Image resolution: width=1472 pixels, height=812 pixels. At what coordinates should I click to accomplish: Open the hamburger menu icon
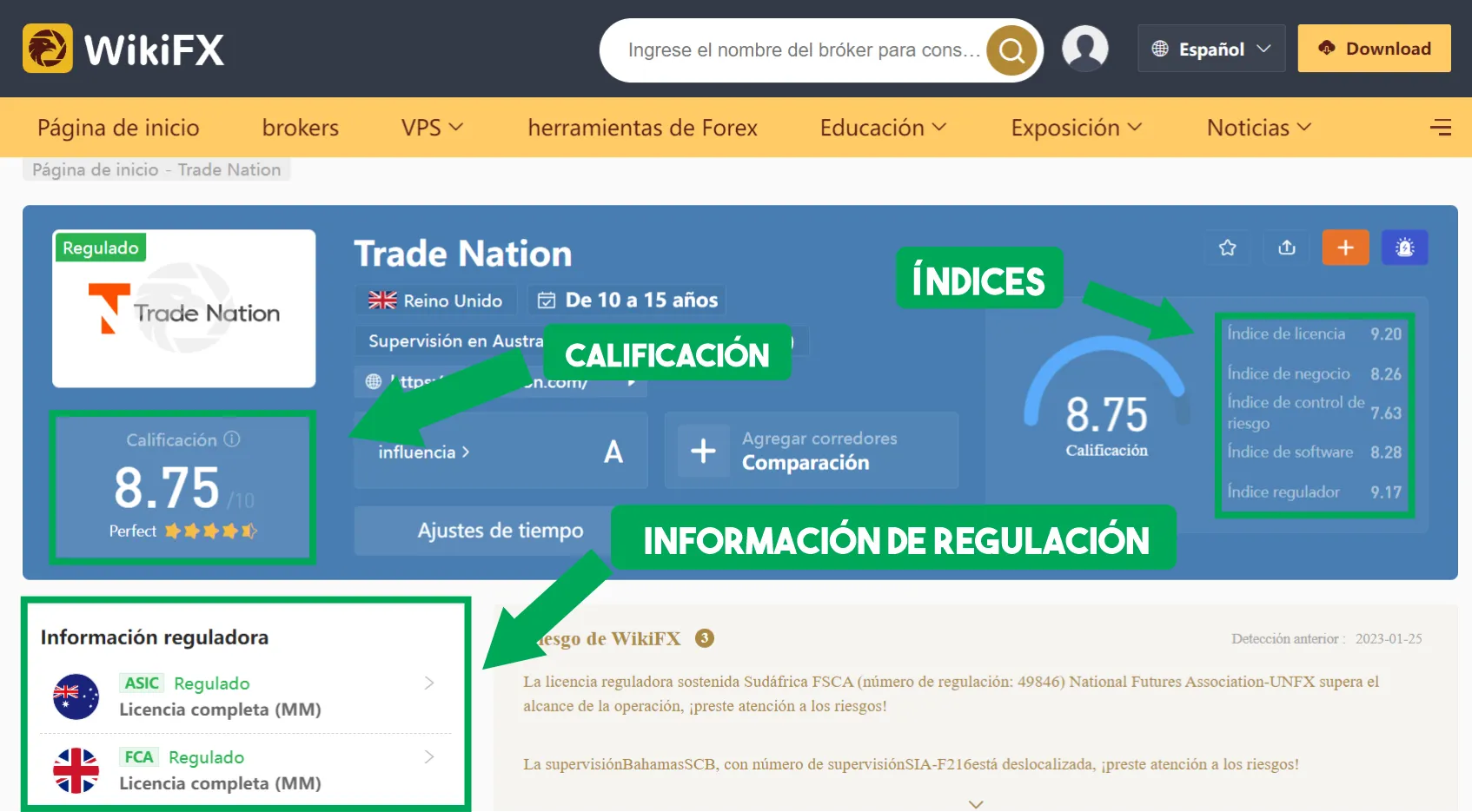(x=1441, y=128)
